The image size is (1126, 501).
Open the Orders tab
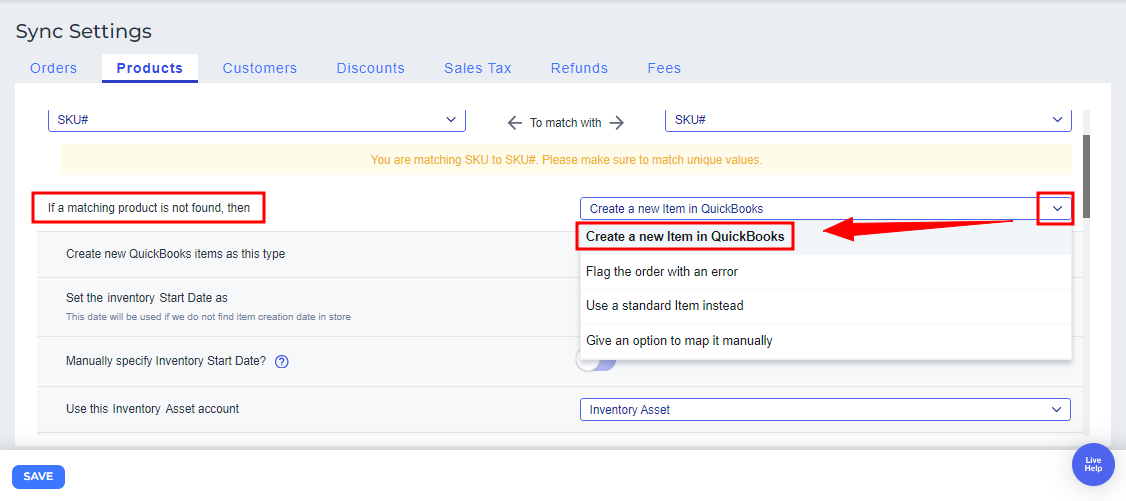click(x=53, y=68)
